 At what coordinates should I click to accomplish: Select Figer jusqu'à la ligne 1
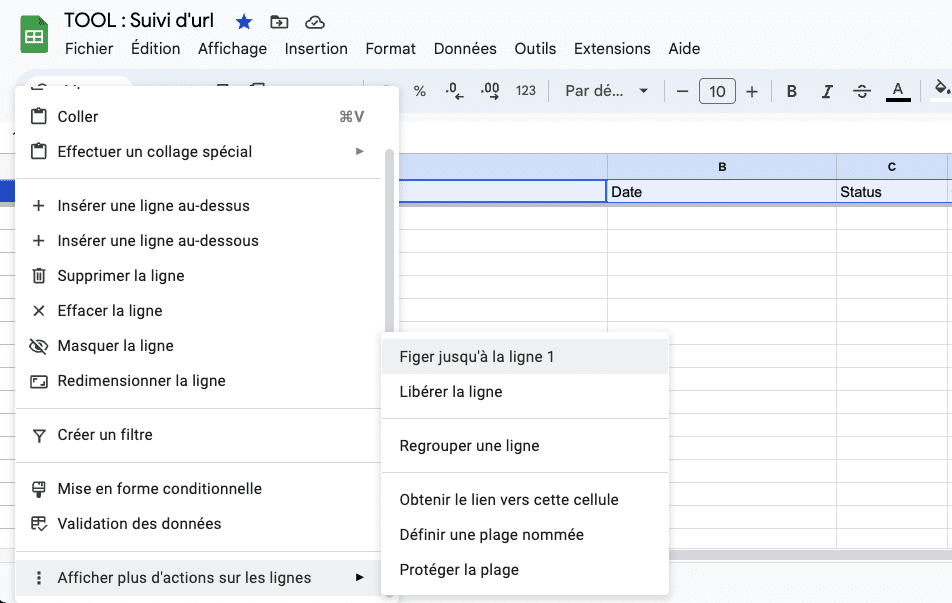(525, 357)
